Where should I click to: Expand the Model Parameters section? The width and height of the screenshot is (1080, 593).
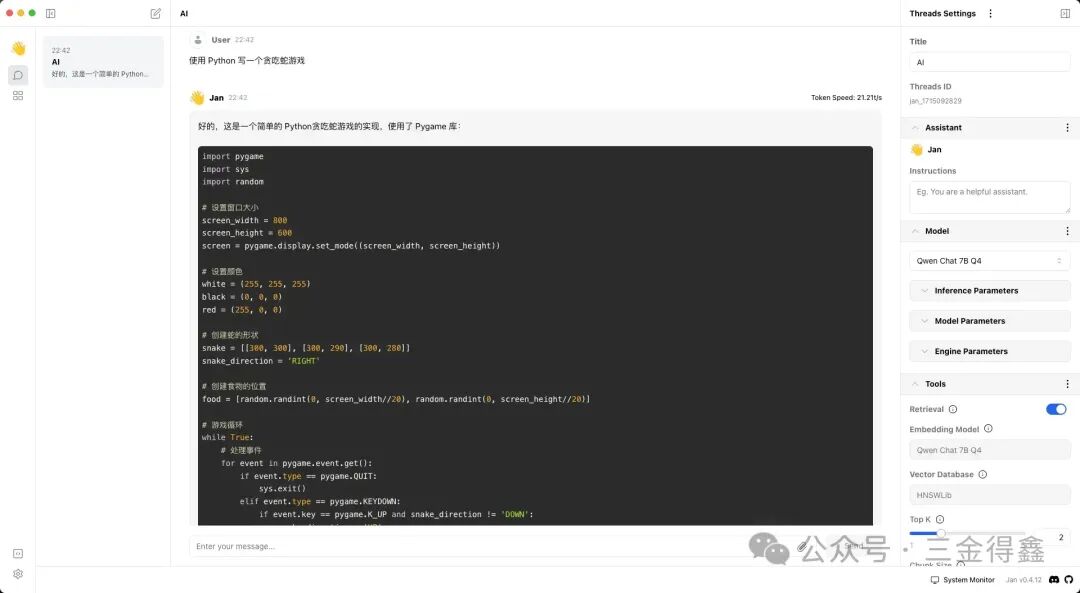pos(990,321)
